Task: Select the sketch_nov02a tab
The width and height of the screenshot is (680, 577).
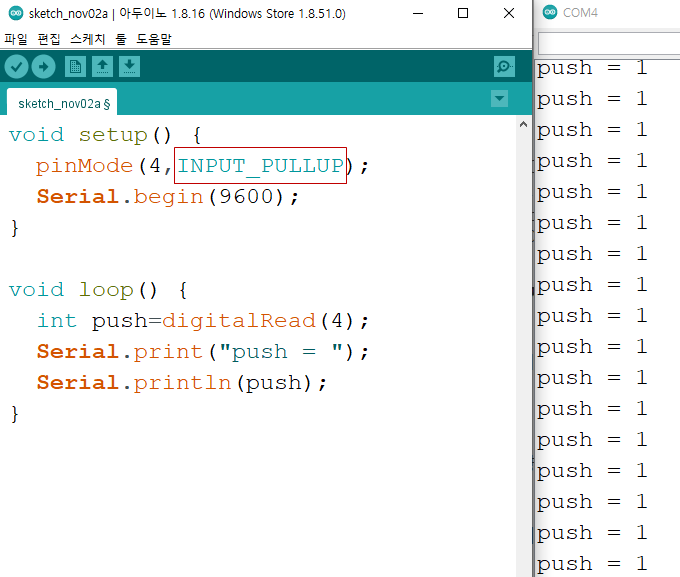Action: click(62, 102)
